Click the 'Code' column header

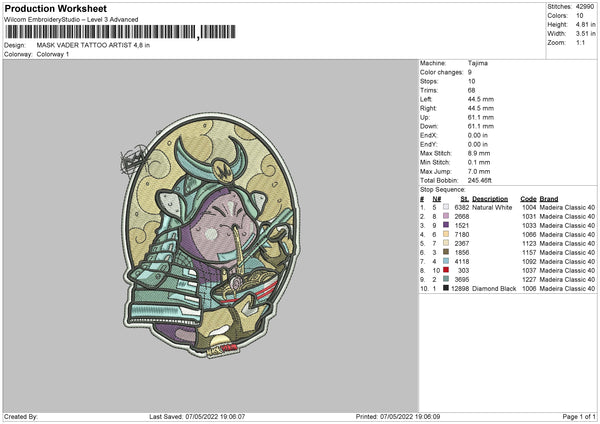(x=528, y=199)
